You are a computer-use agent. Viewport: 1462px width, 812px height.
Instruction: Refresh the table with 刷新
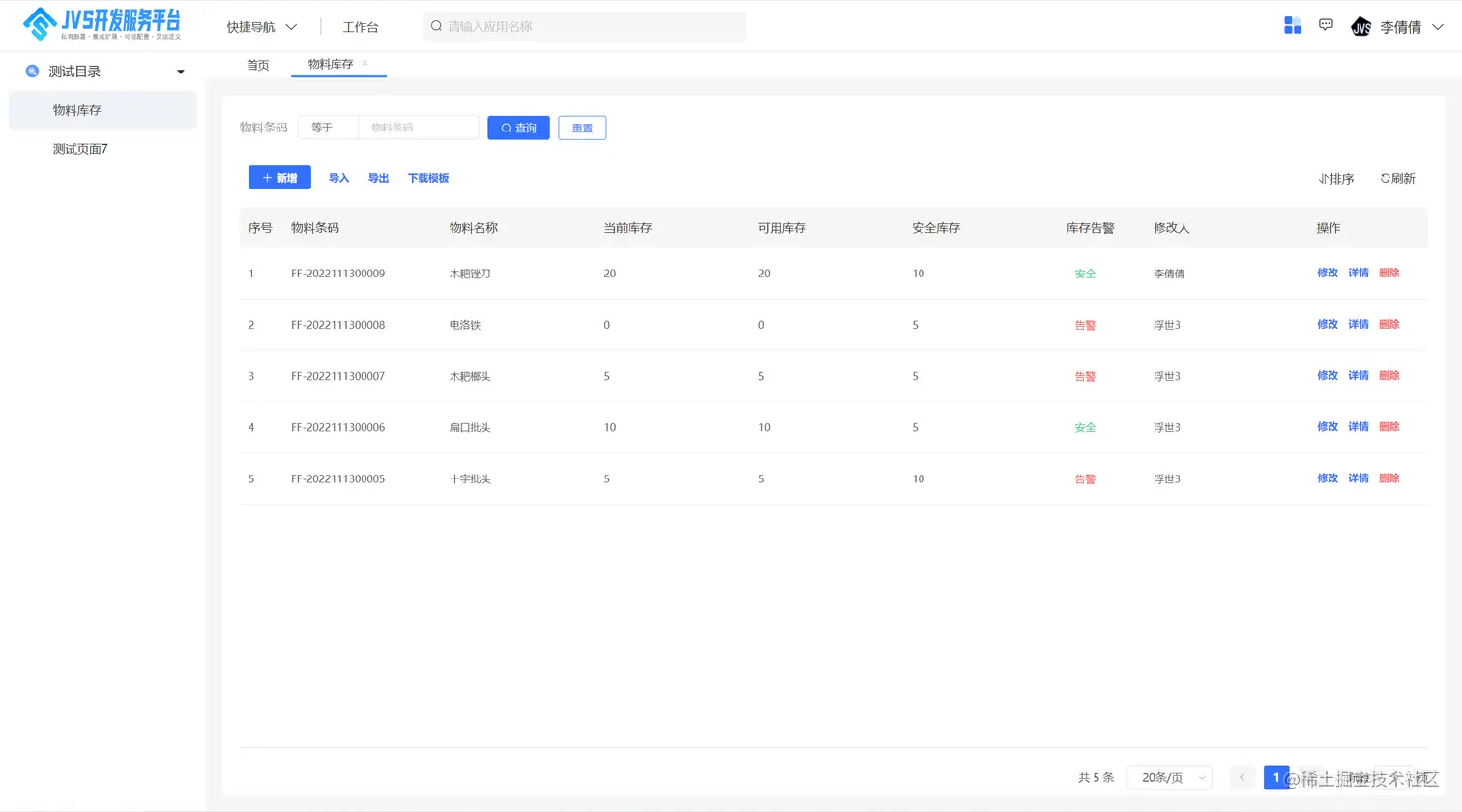coord(1397,178)
